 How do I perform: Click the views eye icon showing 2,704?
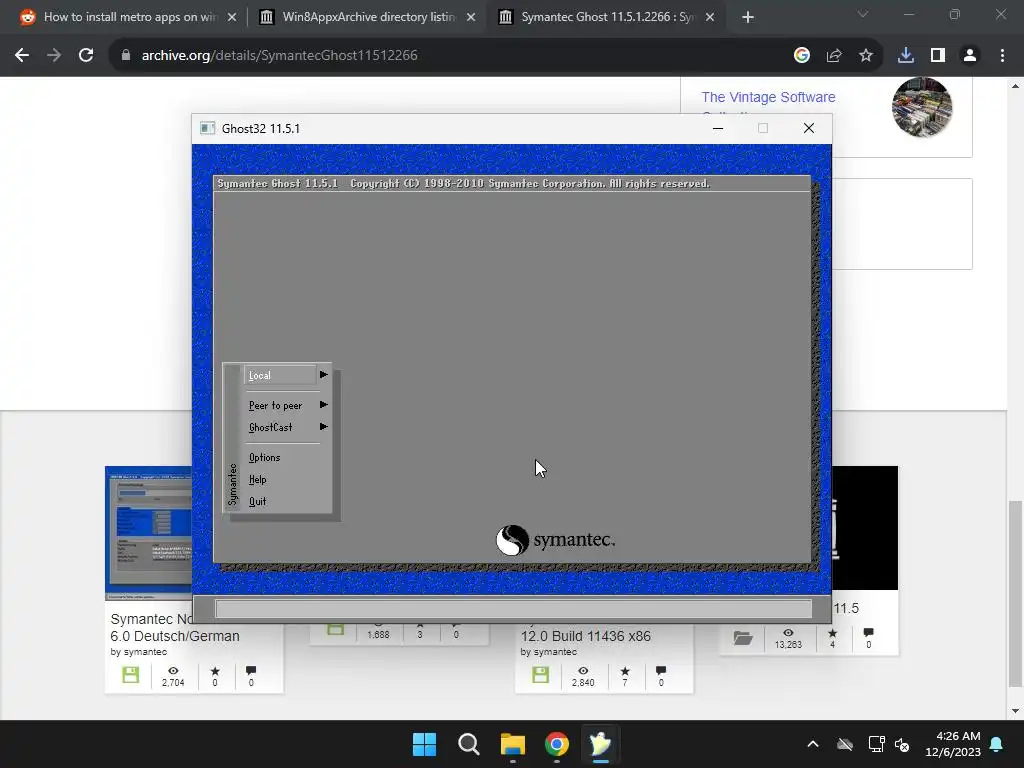coord(173,671)
